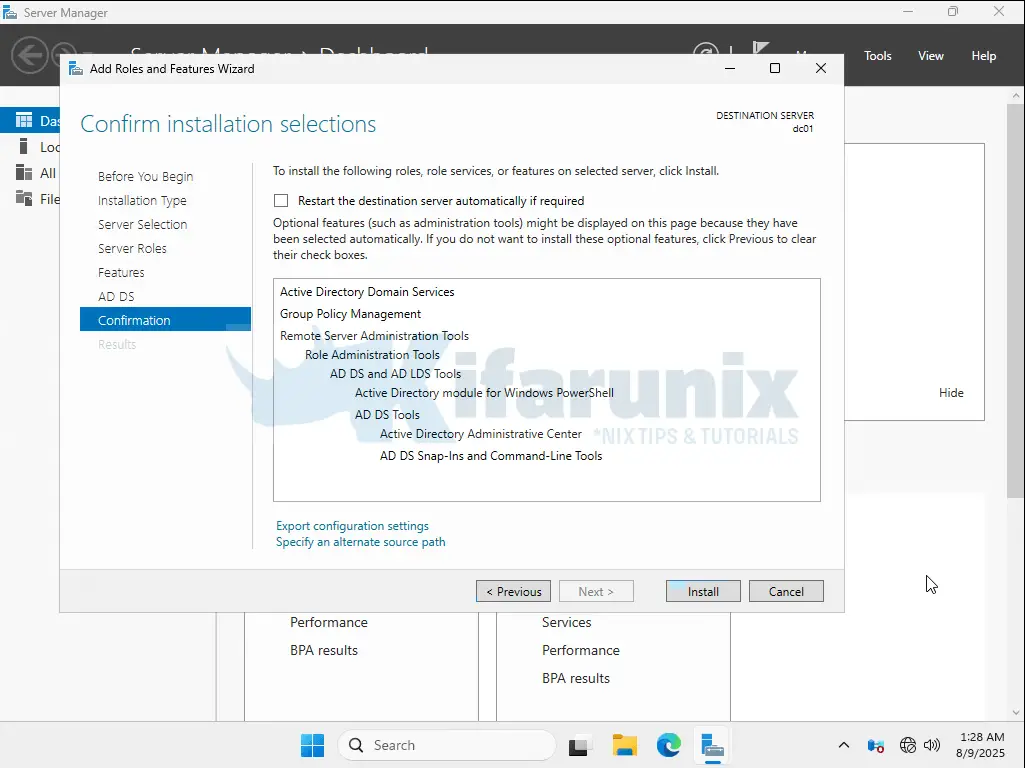The width and height of the screenshot is (1025, 768).
Task: Click volume speaker tray icon
Action: pos(932,745)
